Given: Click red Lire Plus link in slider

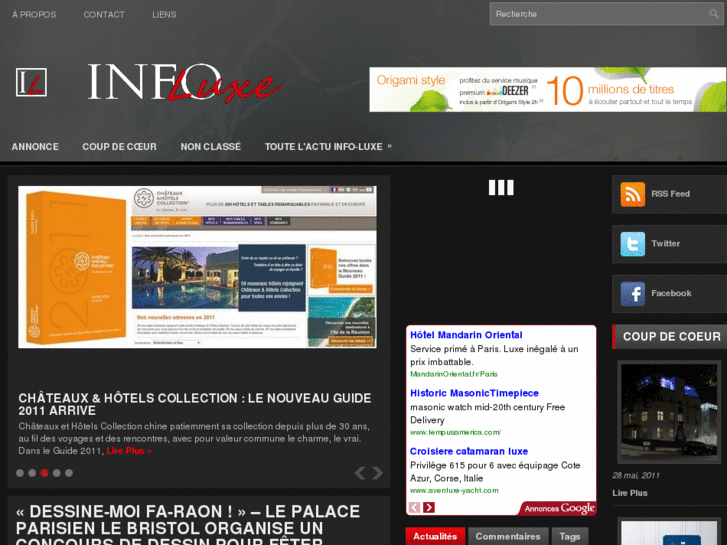Looking at the screenshot, I should coord(129,451).
